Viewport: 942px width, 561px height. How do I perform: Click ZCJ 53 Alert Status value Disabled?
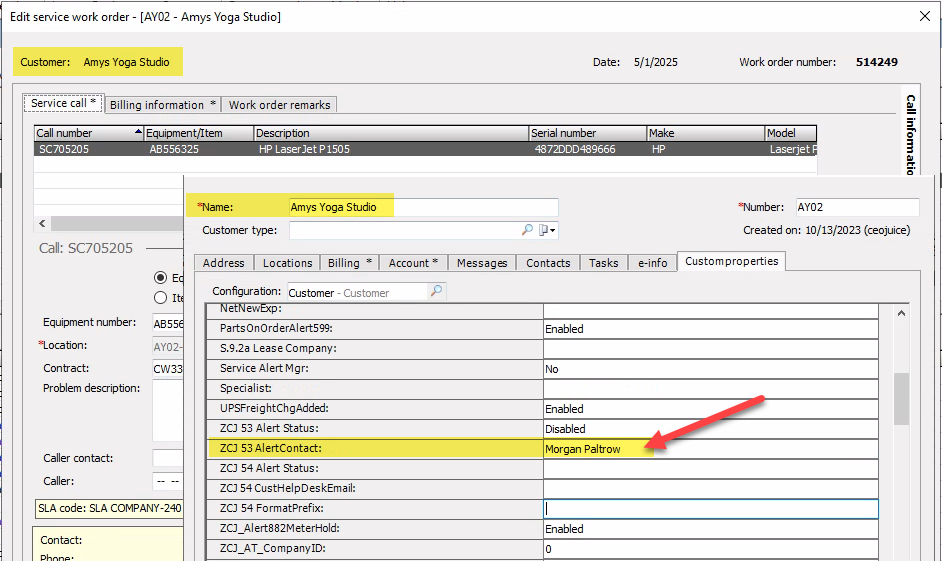[x=711, y=429]
